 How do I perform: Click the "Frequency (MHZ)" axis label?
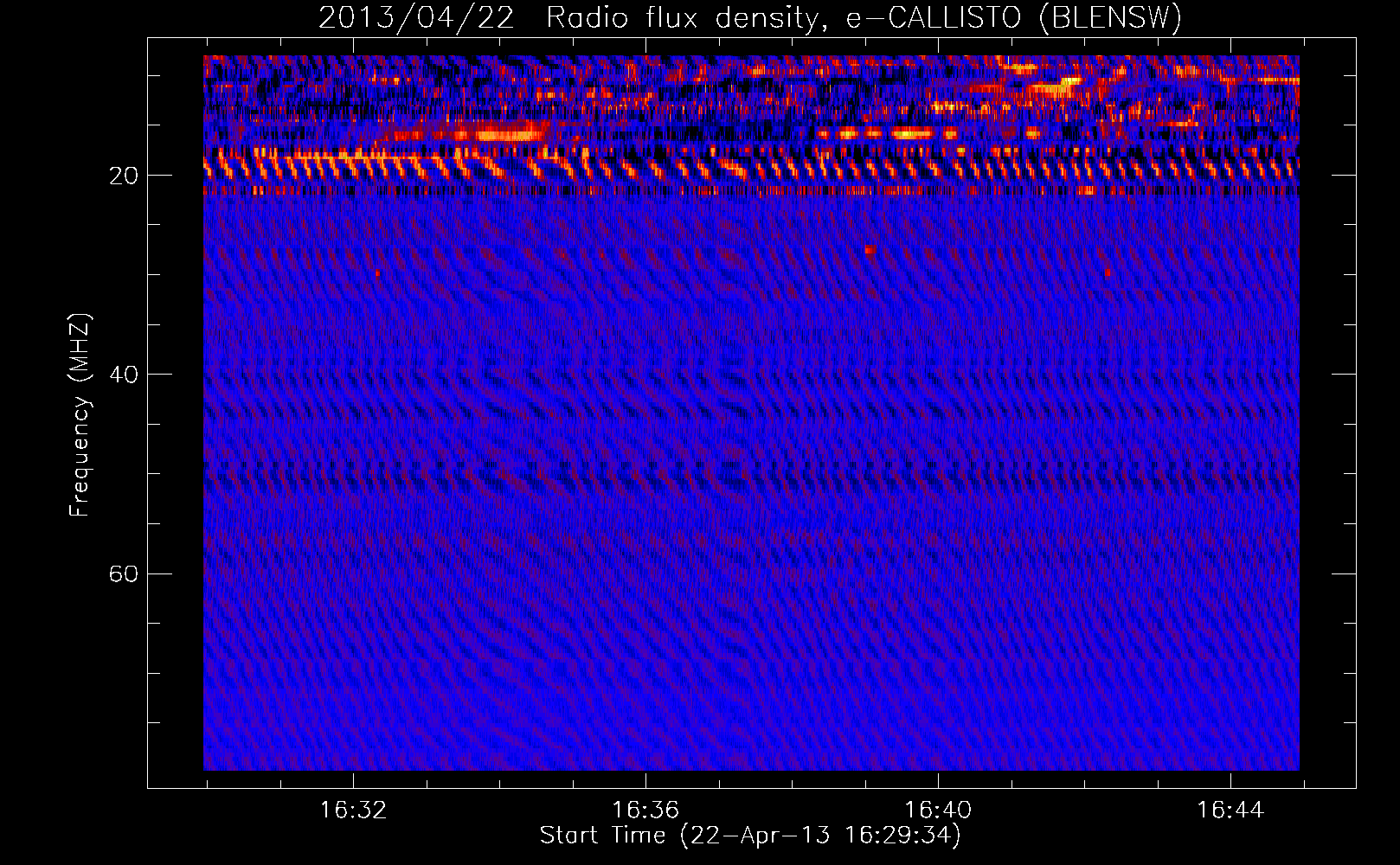80,415
